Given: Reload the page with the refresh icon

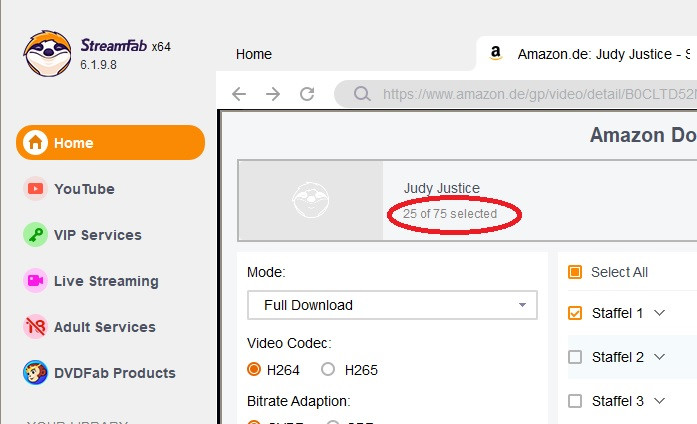Looking at the screenshot, I should 307,94.
